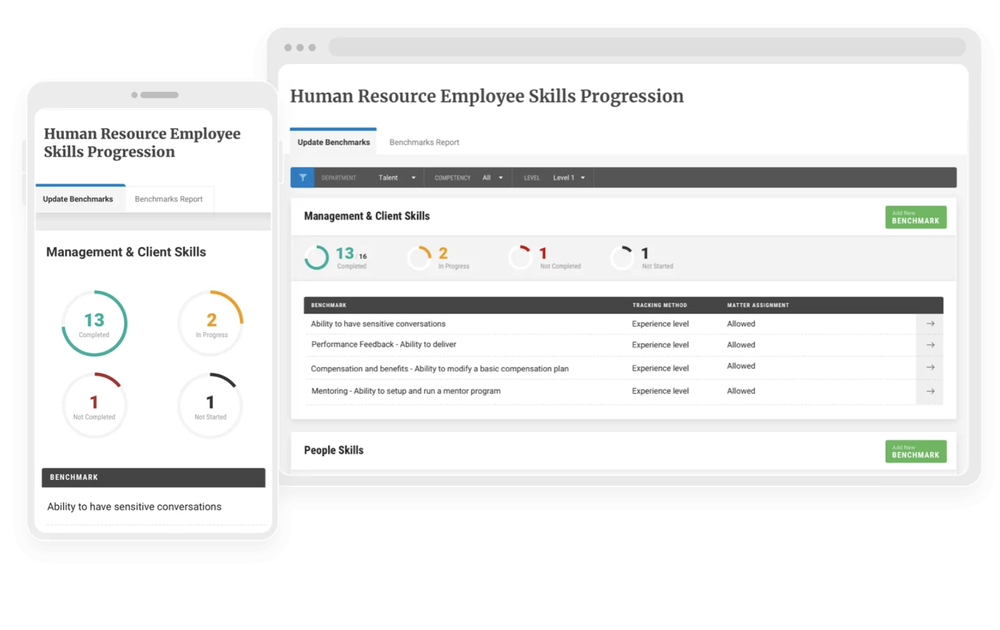
Task: Expand the Level 1 dropdown
Action: 568,178
